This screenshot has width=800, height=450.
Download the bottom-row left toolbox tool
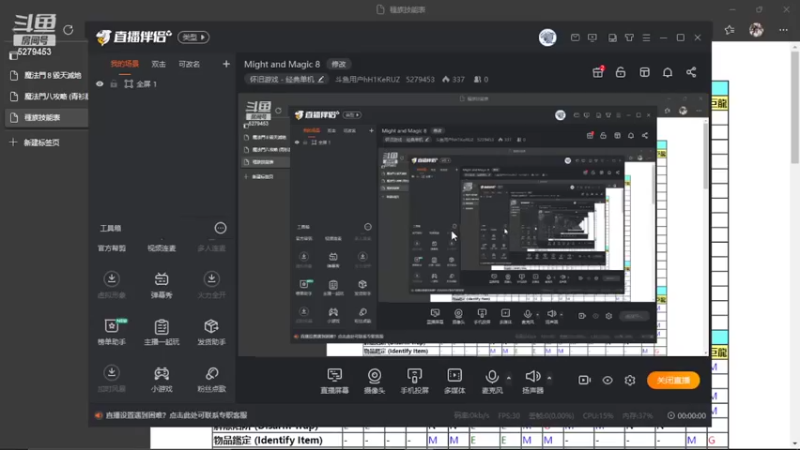(112, 379)
